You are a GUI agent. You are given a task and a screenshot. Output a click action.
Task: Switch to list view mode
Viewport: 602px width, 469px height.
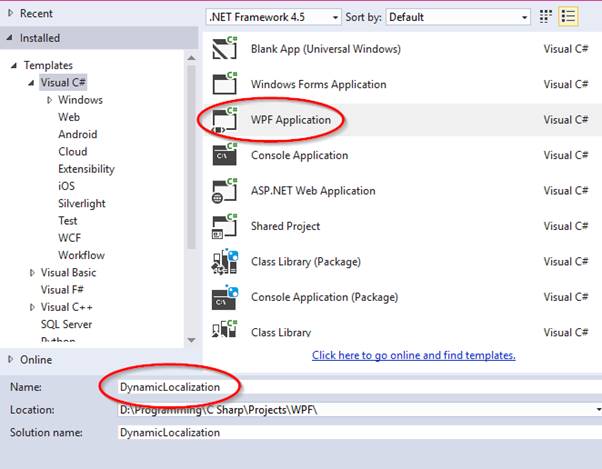coord(569,17)
